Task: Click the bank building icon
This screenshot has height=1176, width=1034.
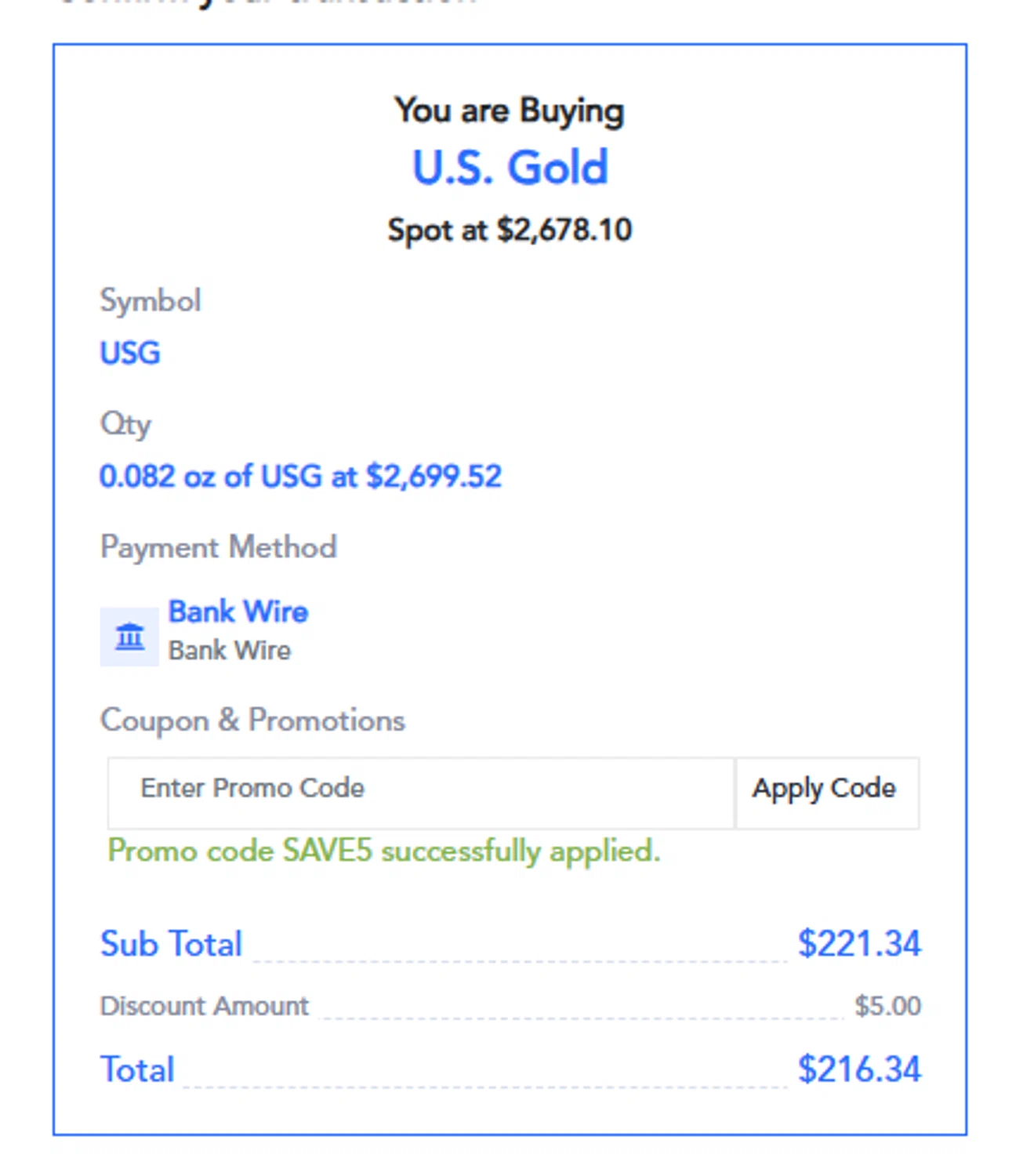Action: 129,637
